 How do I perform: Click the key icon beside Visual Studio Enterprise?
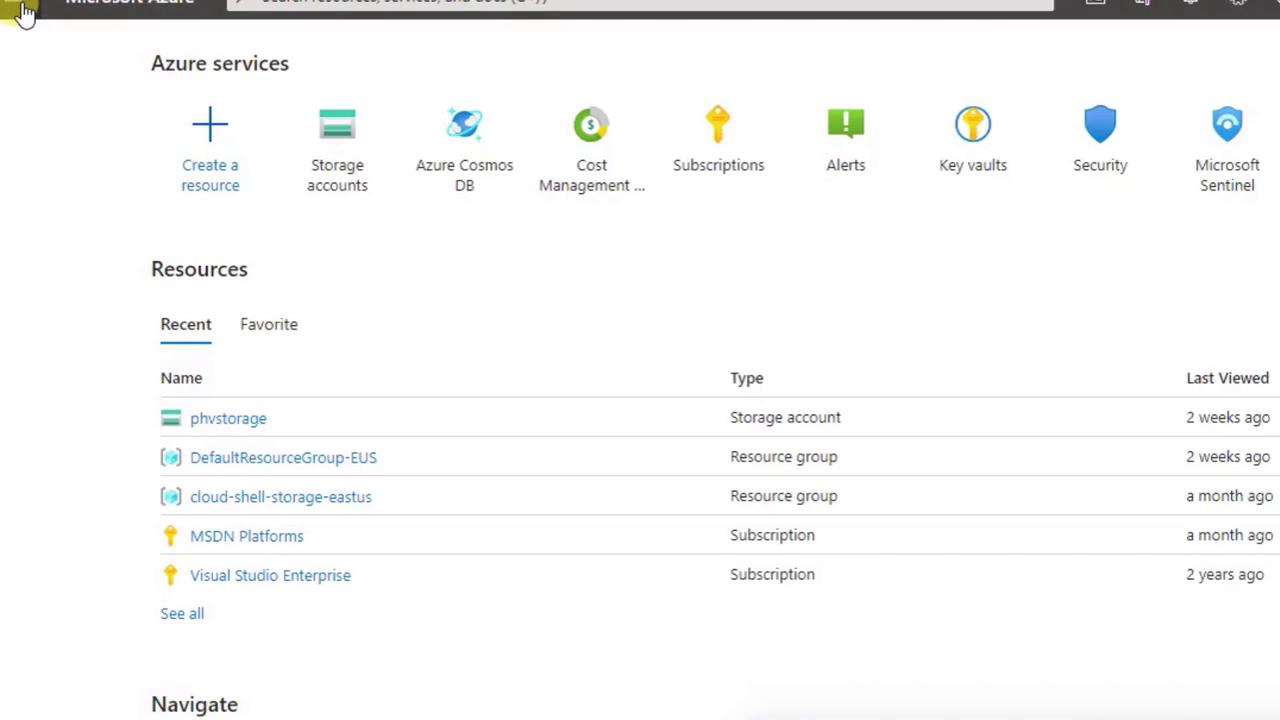[170, 575]
